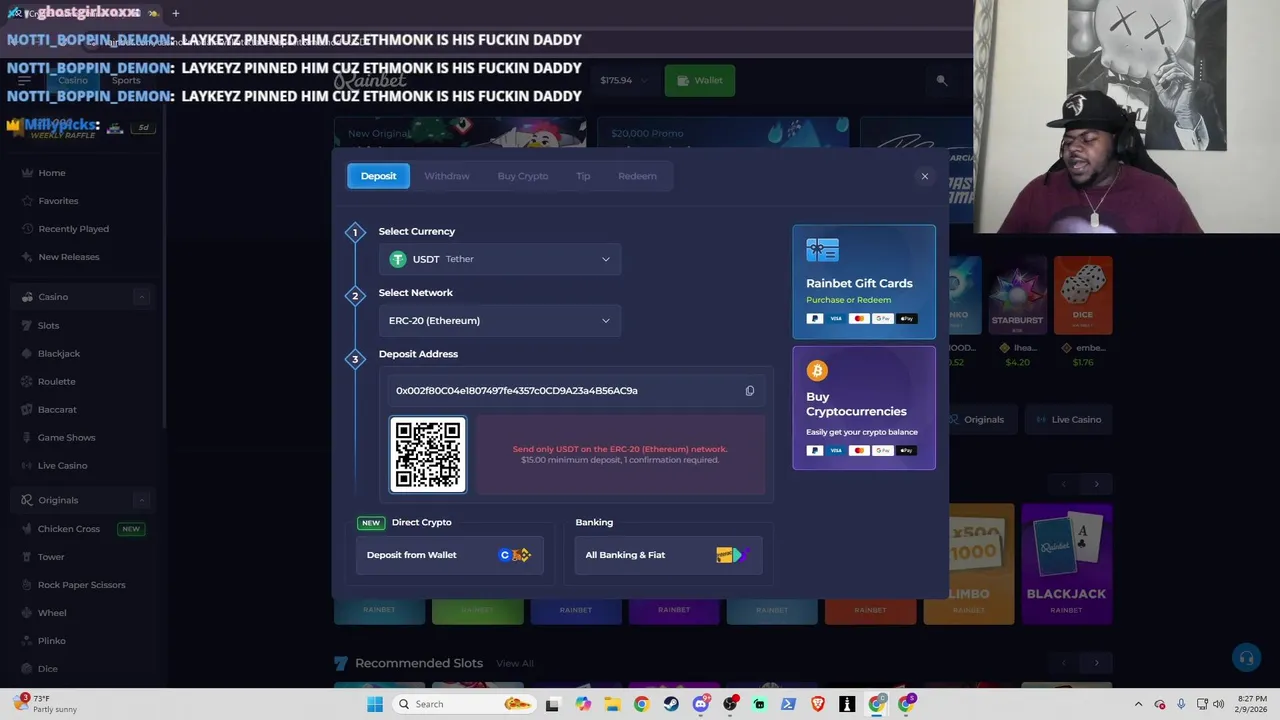Click Recommended Slots next arrow
This screenshot has height=720, width=1280.
click(x=1096, y=663)
